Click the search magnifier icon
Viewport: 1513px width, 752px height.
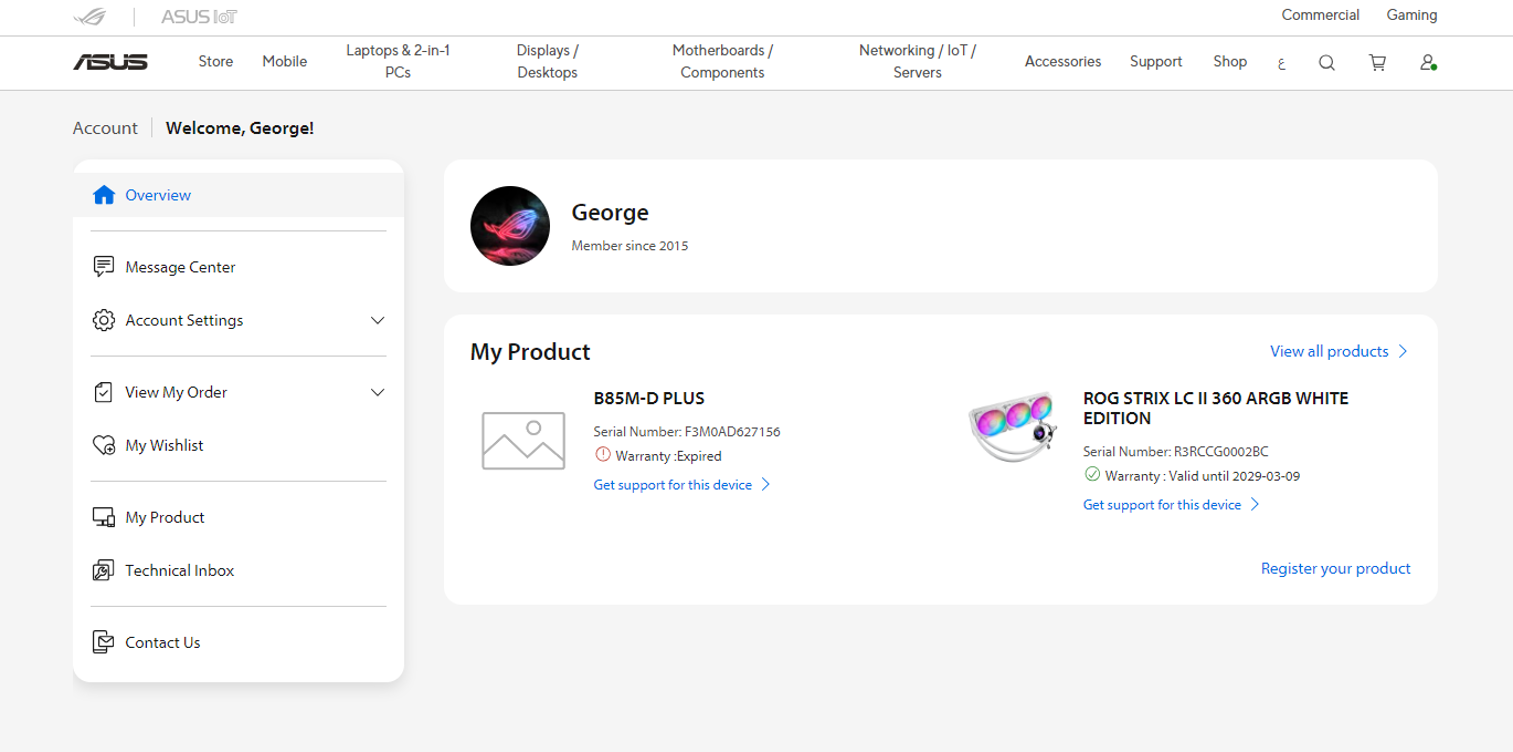click(1326, 62)
